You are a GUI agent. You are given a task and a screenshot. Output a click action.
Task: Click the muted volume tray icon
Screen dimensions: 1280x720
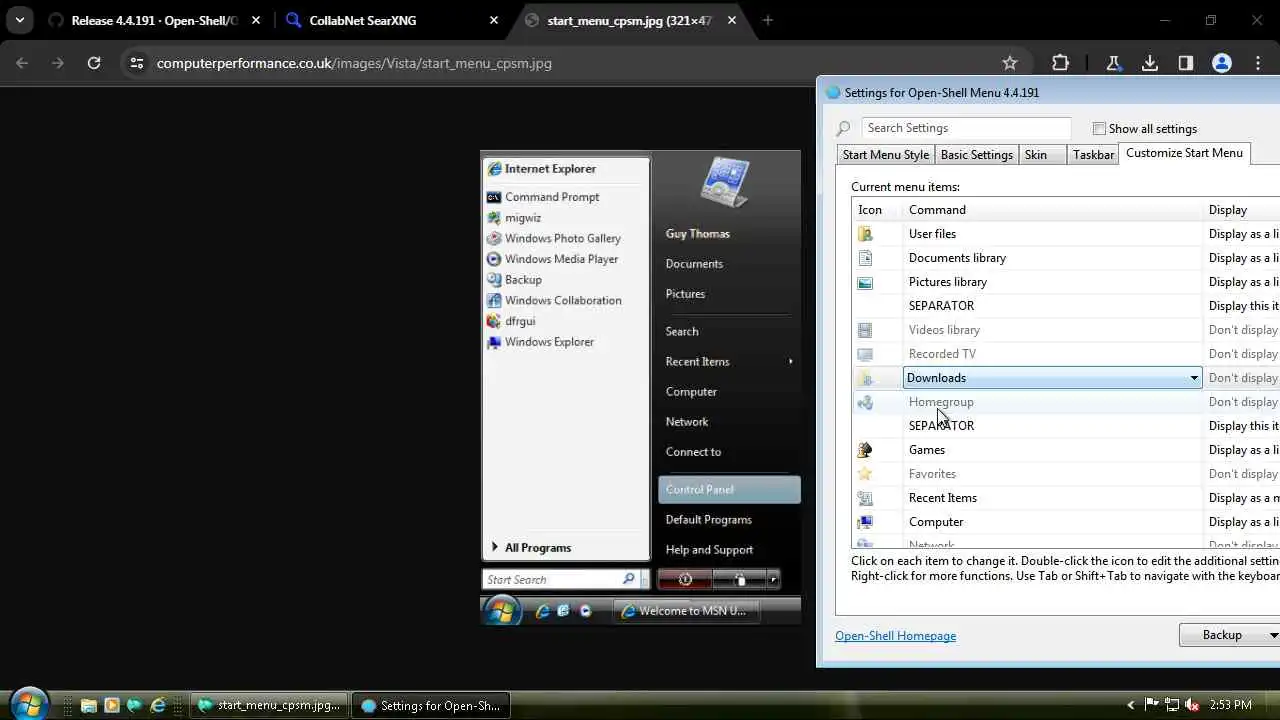1192,705
